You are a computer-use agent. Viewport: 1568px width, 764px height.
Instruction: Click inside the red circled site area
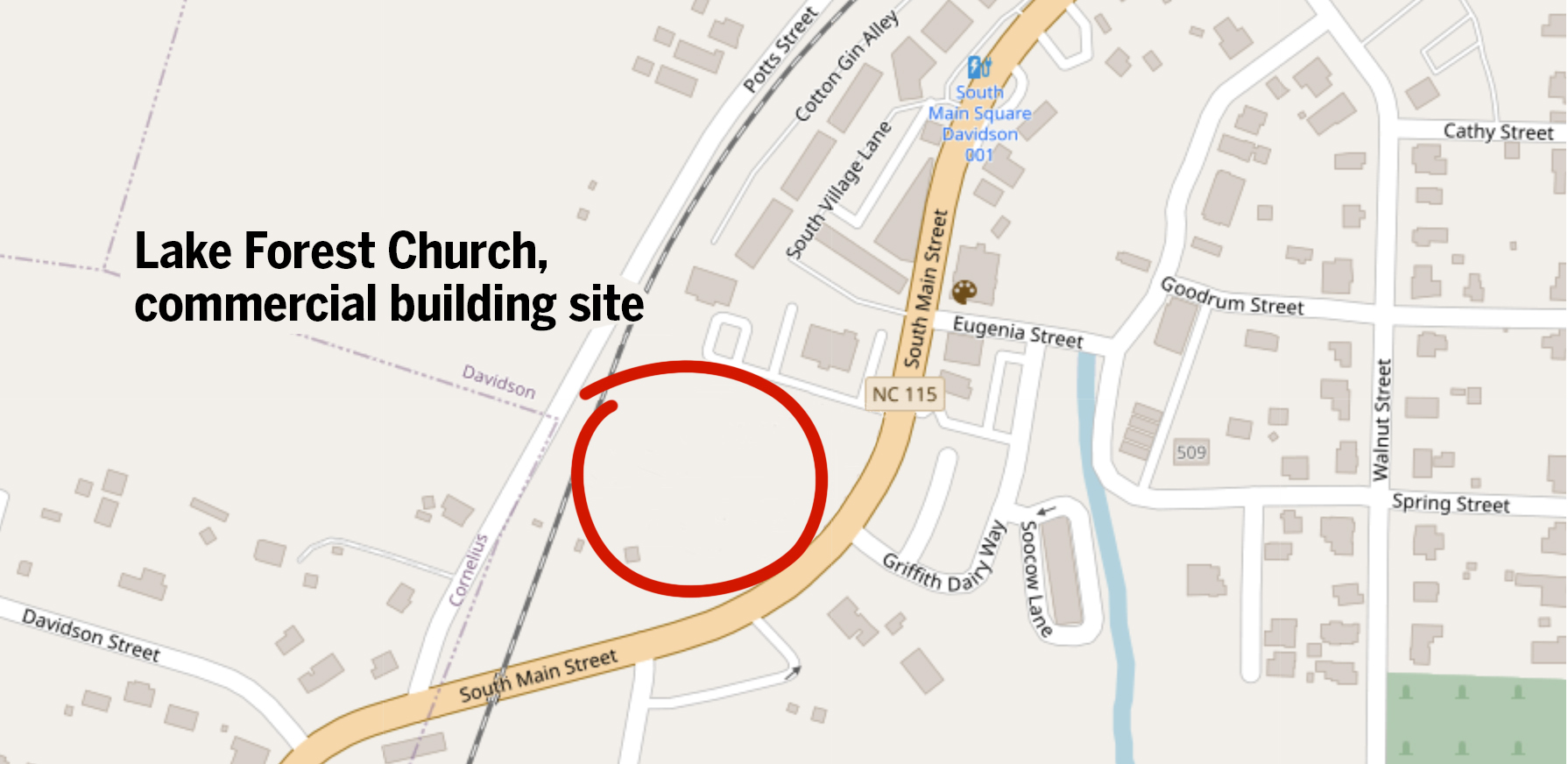tap(699, 479)
